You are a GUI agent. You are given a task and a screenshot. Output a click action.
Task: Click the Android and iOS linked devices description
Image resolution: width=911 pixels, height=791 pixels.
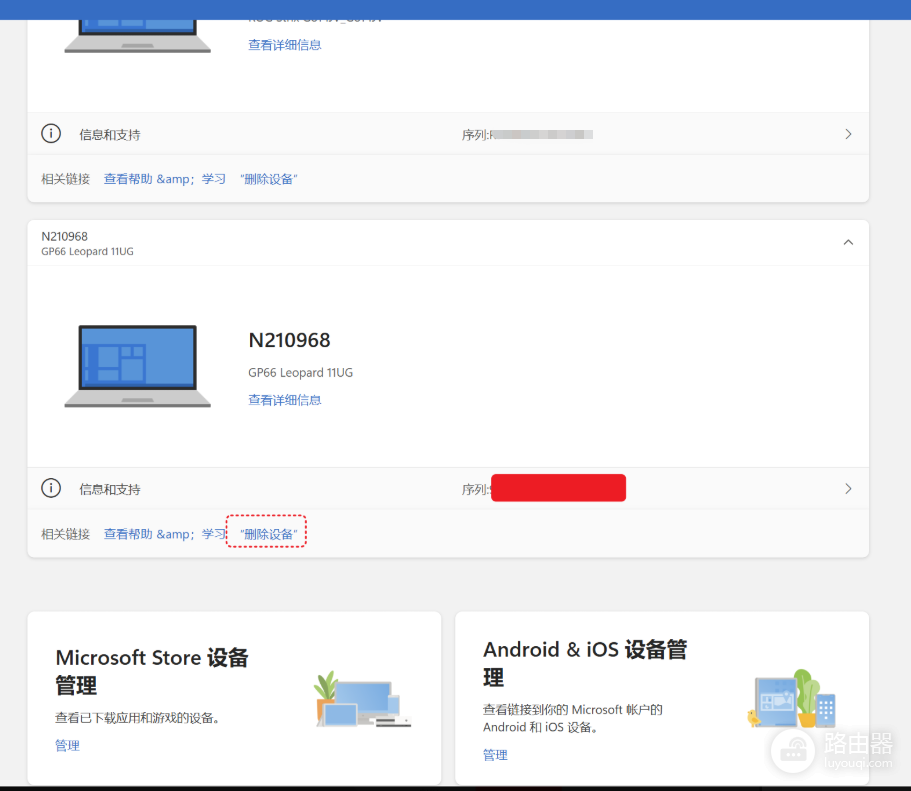[x=573, y=718]
